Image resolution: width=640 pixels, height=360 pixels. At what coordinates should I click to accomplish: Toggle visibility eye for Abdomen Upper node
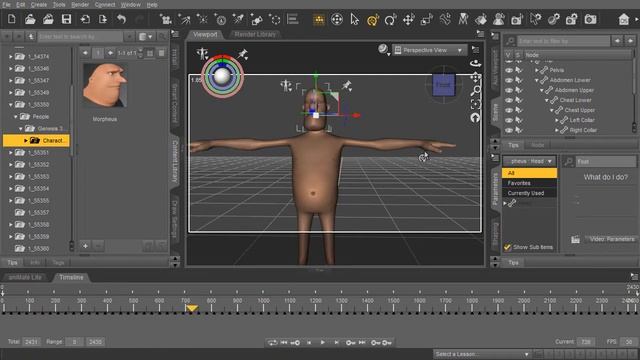[x=509, y=90]
